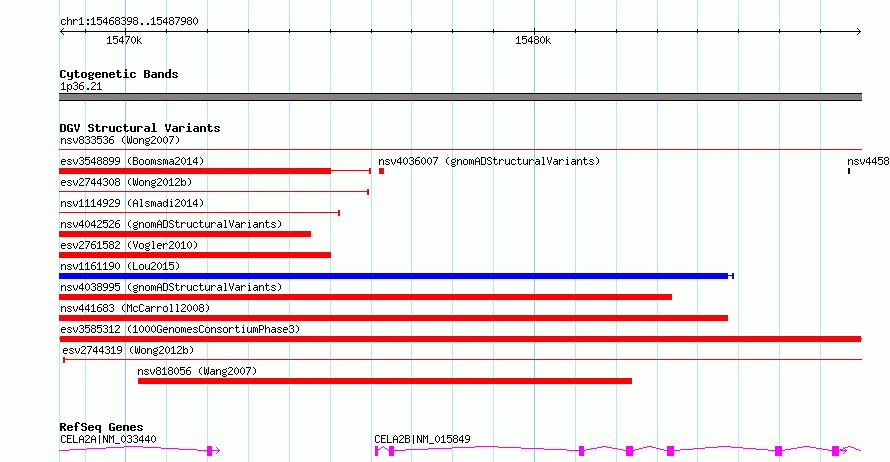
Task: Click the 15470k ruler tick label
Action: [124, 40]
